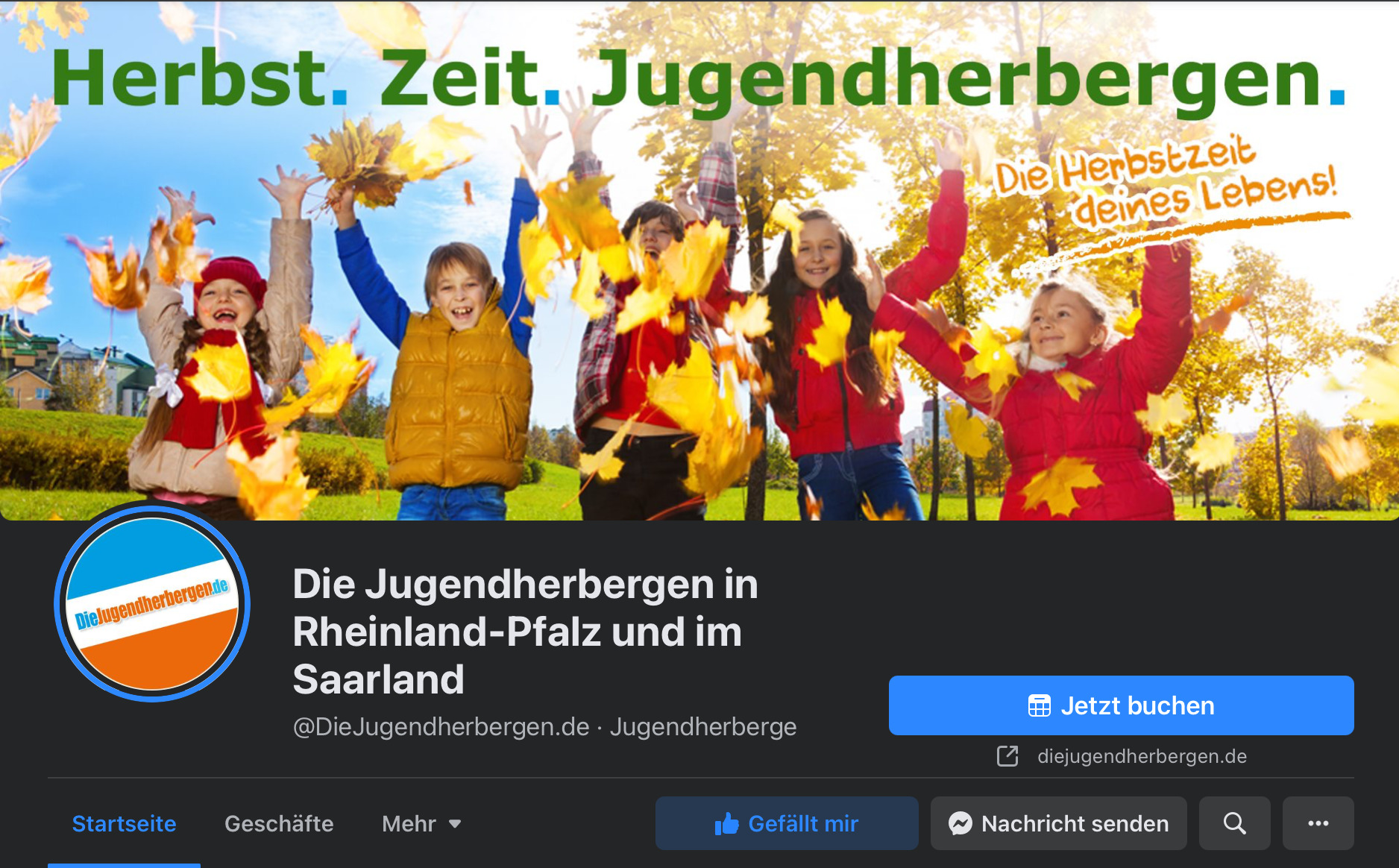Screen dimensions: 1399x868
Task: Click the calendar icon on Jetzt buchen
Action: point(1039,705)
